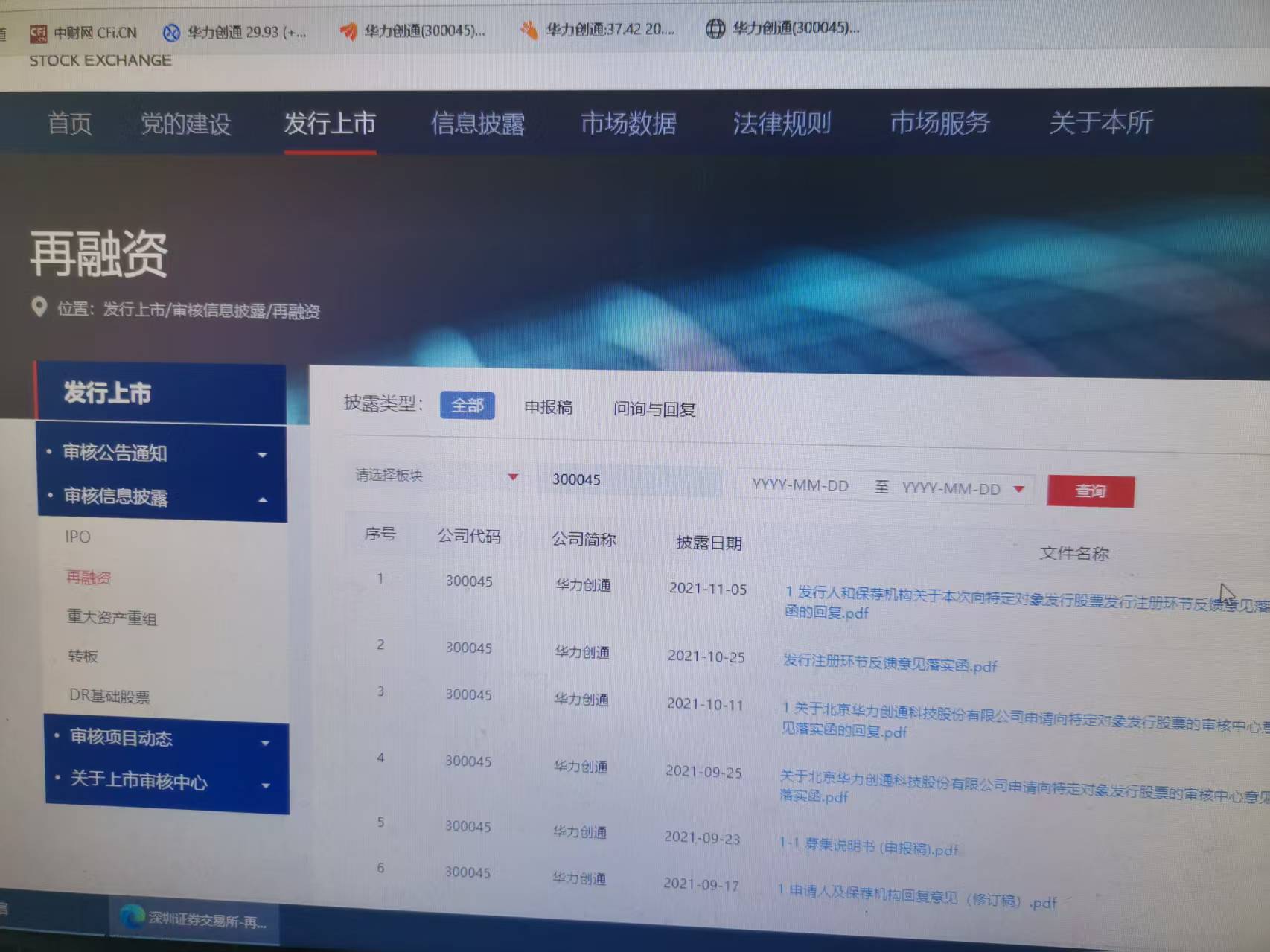The width and height of the screenshot is (1270, 952).
Task: Open 1-1 募集说明书 (申报稿).pdf link
Action: [869, 846]
